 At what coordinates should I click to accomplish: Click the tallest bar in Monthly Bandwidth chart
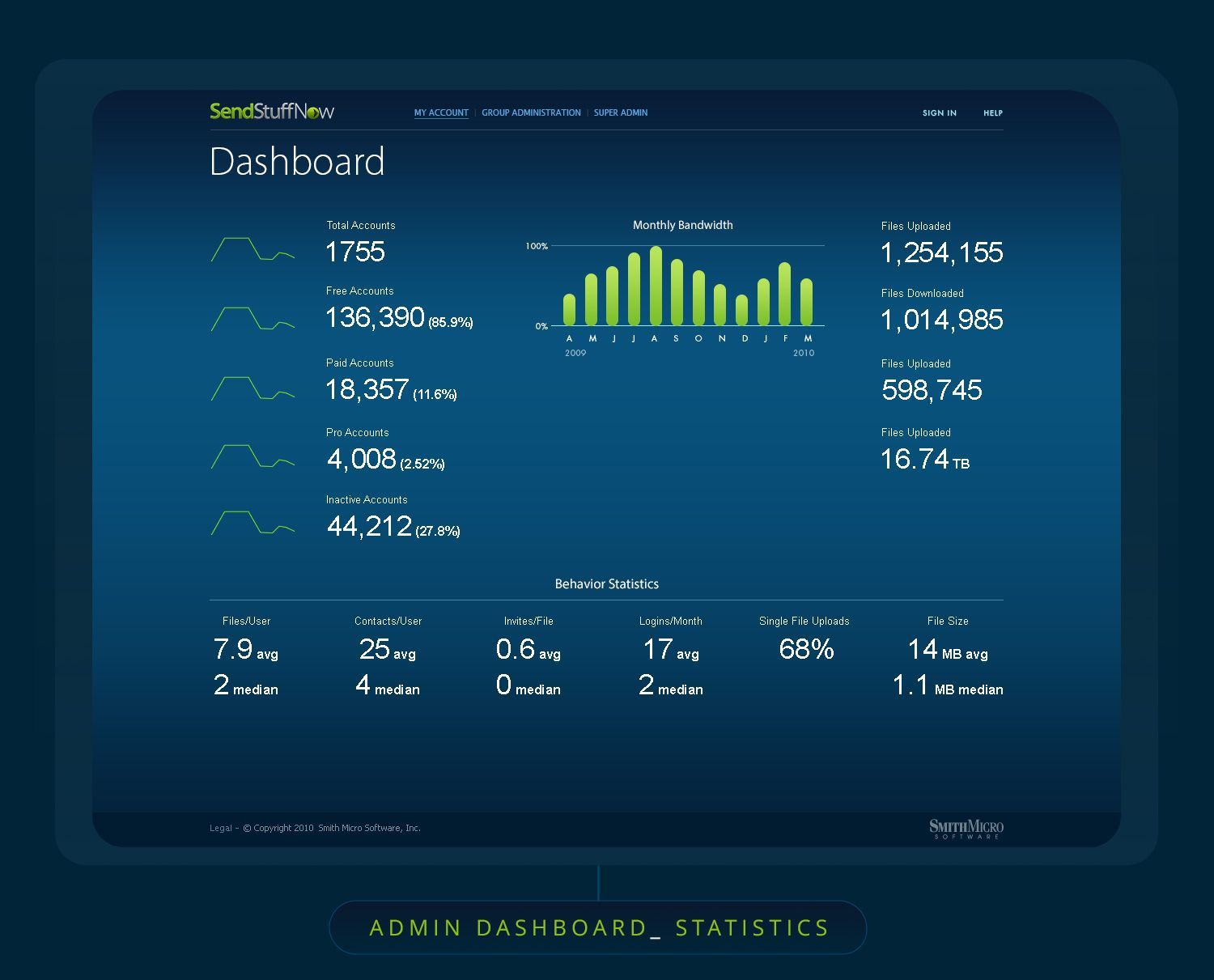click(x=657, y=286)
